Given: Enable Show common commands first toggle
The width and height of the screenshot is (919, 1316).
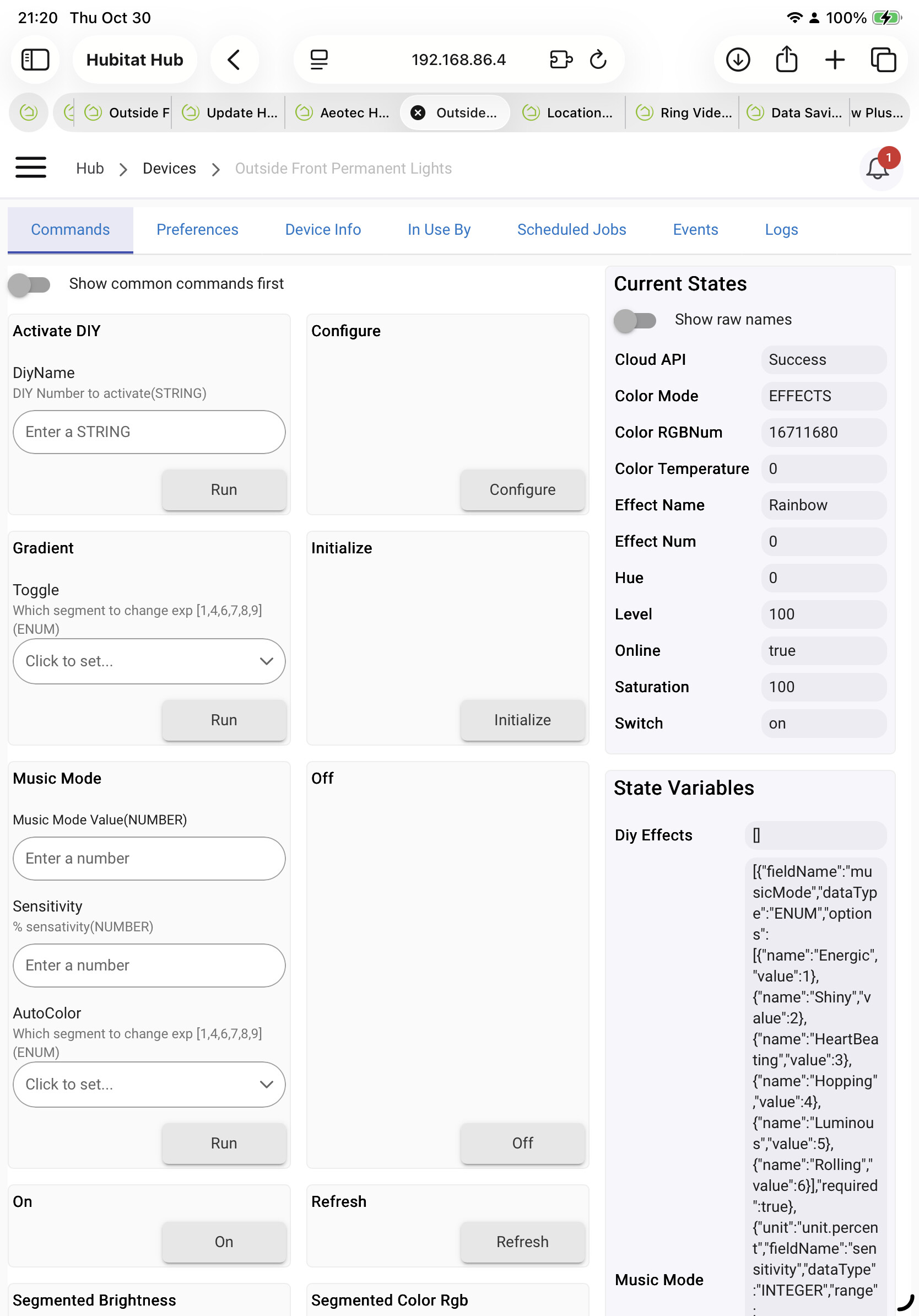Looking at the screenshot, I should [x=30, y=284].
